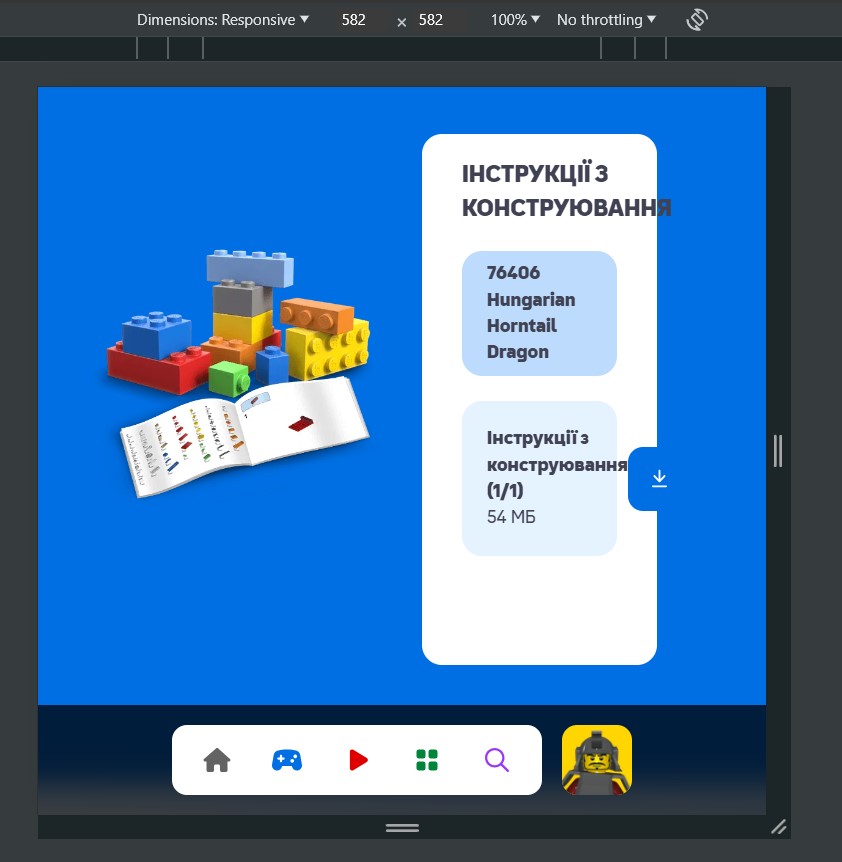Expand the 100% zoom dropdown
Viewport: 842px width, 862px height.
pos(515,20)
